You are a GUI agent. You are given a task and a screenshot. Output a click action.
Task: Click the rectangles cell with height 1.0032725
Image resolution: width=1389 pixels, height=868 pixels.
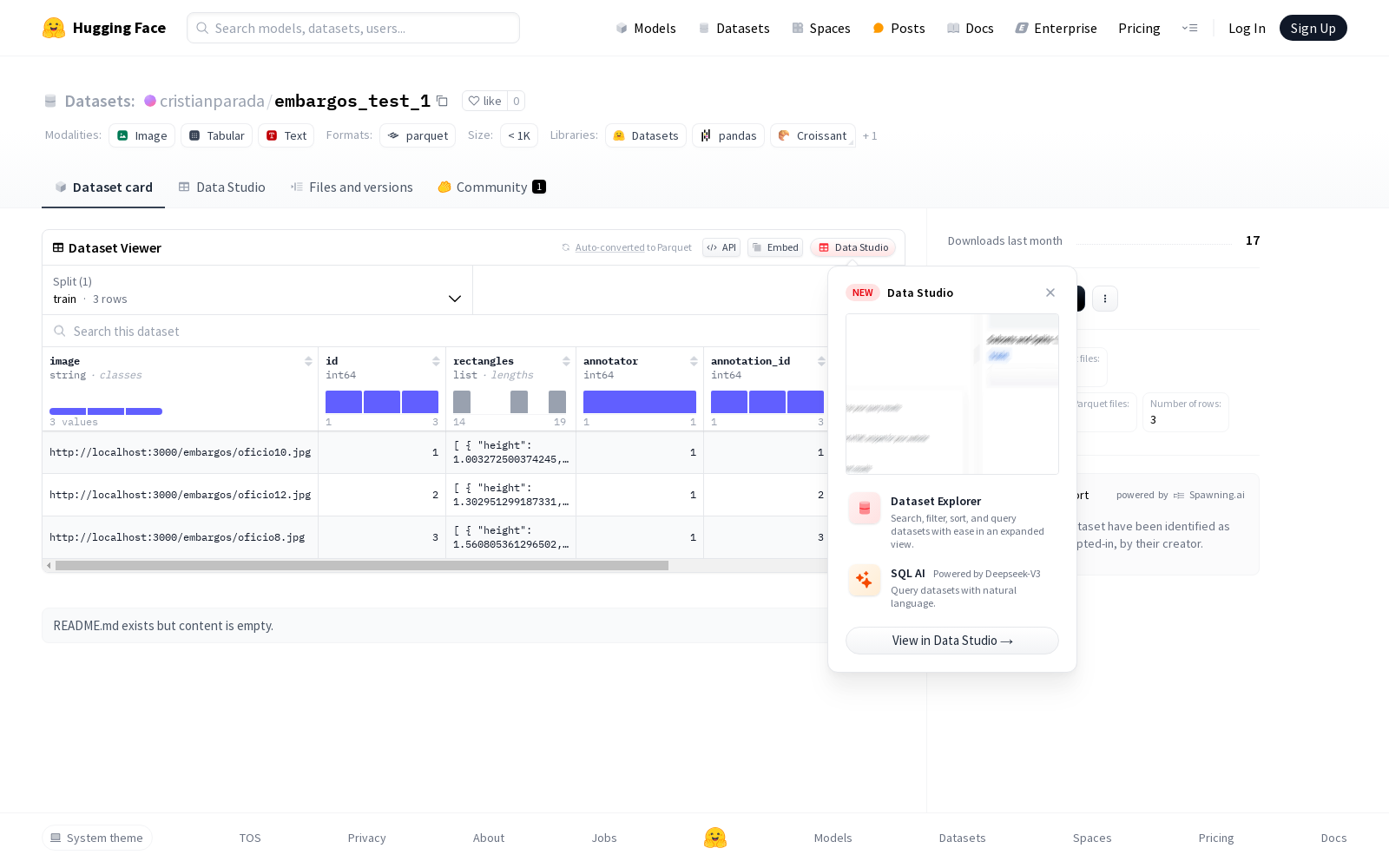tap(511, 452)
